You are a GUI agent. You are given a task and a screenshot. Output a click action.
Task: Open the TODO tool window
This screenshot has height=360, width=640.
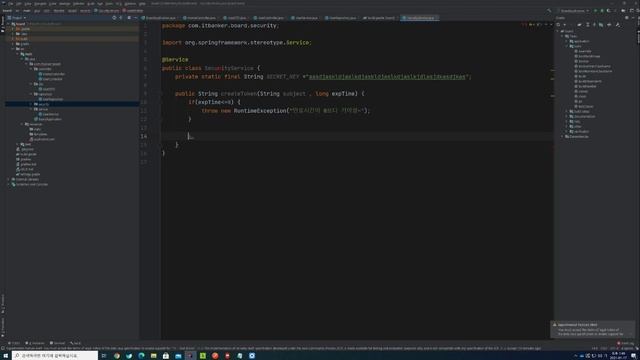click(x=14, y=343)
